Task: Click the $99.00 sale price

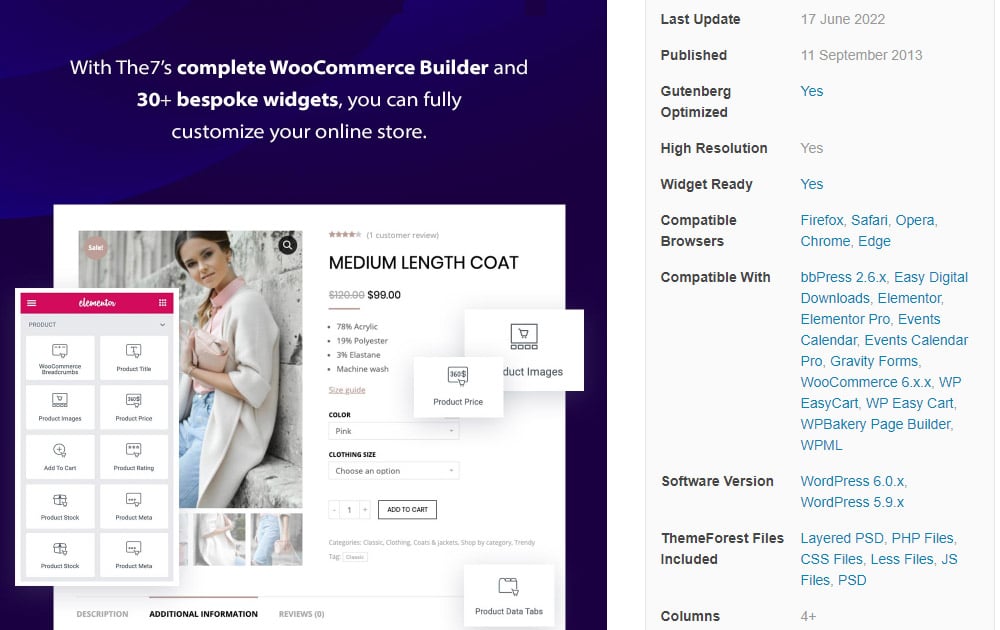Action: point(384,295)
